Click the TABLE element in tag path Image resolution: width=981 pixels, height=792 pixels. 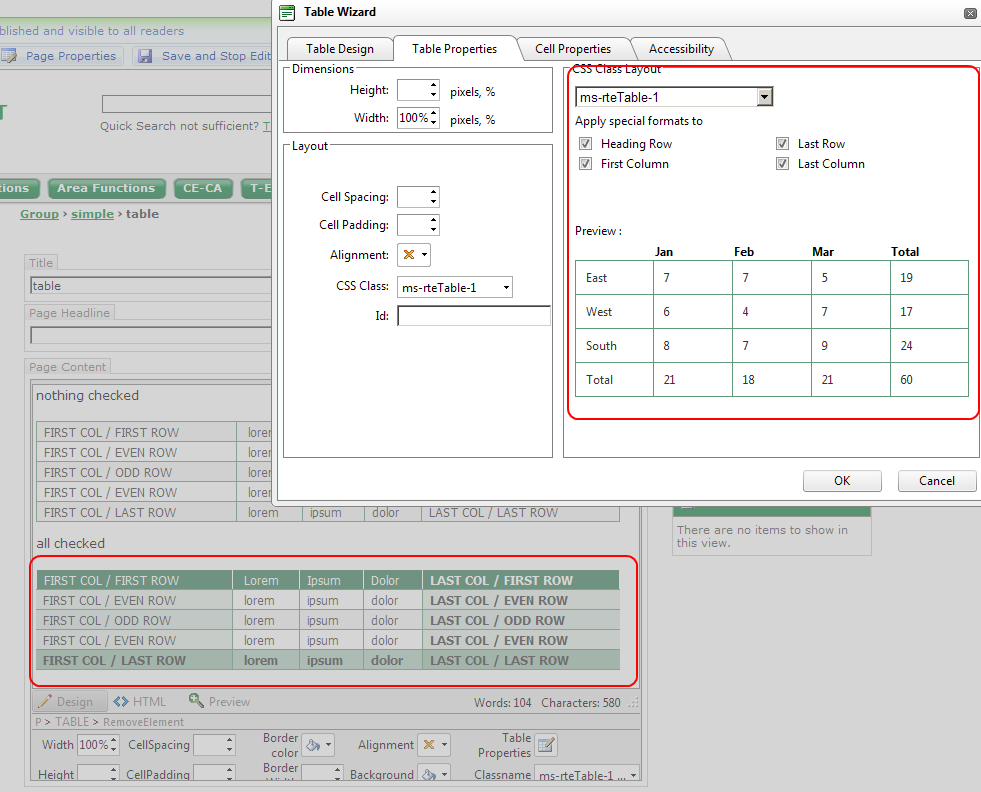tap(72, 722)
